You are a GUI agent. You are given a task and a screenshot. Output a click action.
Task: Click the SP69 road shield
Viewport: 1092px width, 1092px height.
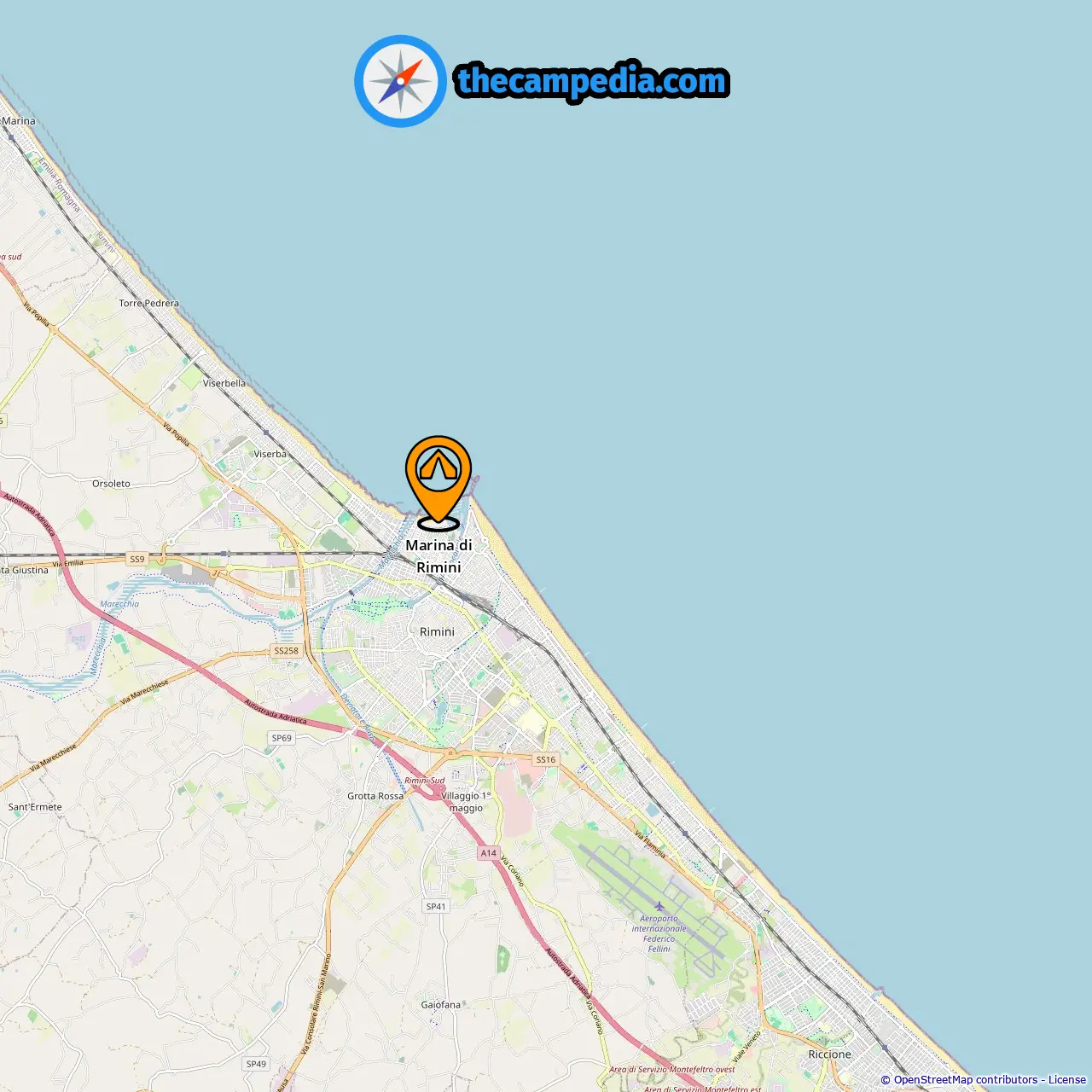(282, 739)
